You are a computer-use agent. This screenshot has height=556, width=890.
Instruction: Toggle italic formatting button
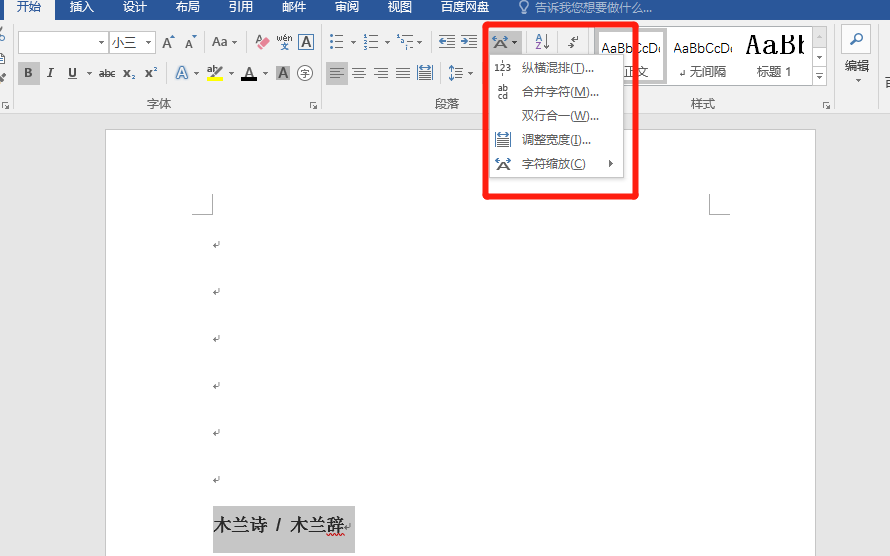pyautogui.click(x=51, y=73)
